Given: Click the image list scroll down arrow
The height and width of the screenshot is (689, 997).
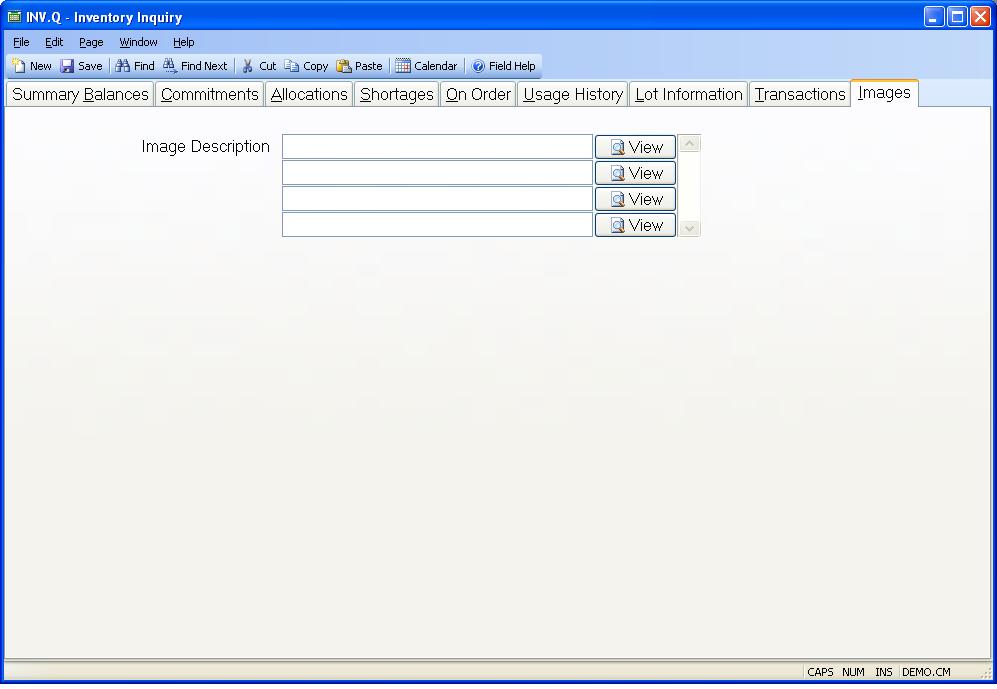Looking at the screenshot, I should point(689,228).
